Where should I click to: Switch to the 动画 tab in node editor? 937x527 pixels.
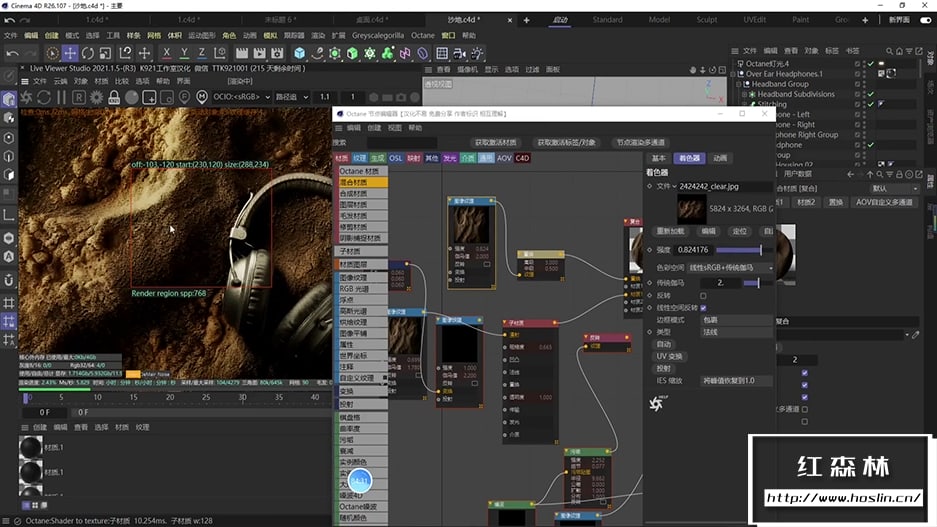pyautogui.click(x=720, y=158)
